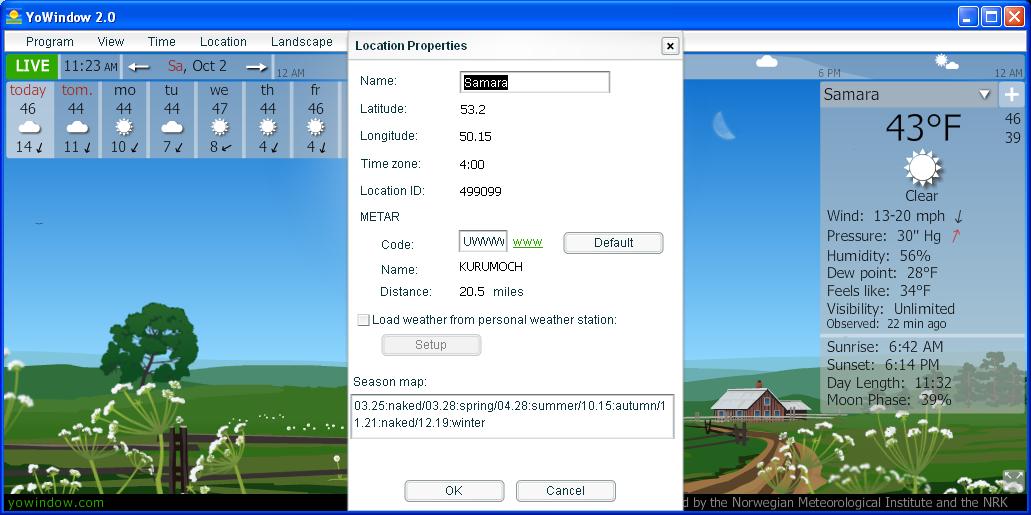Click the 6 PM timeline marker
The height and width of the screenshot is (515, 1031).
[x=829, y=73]
